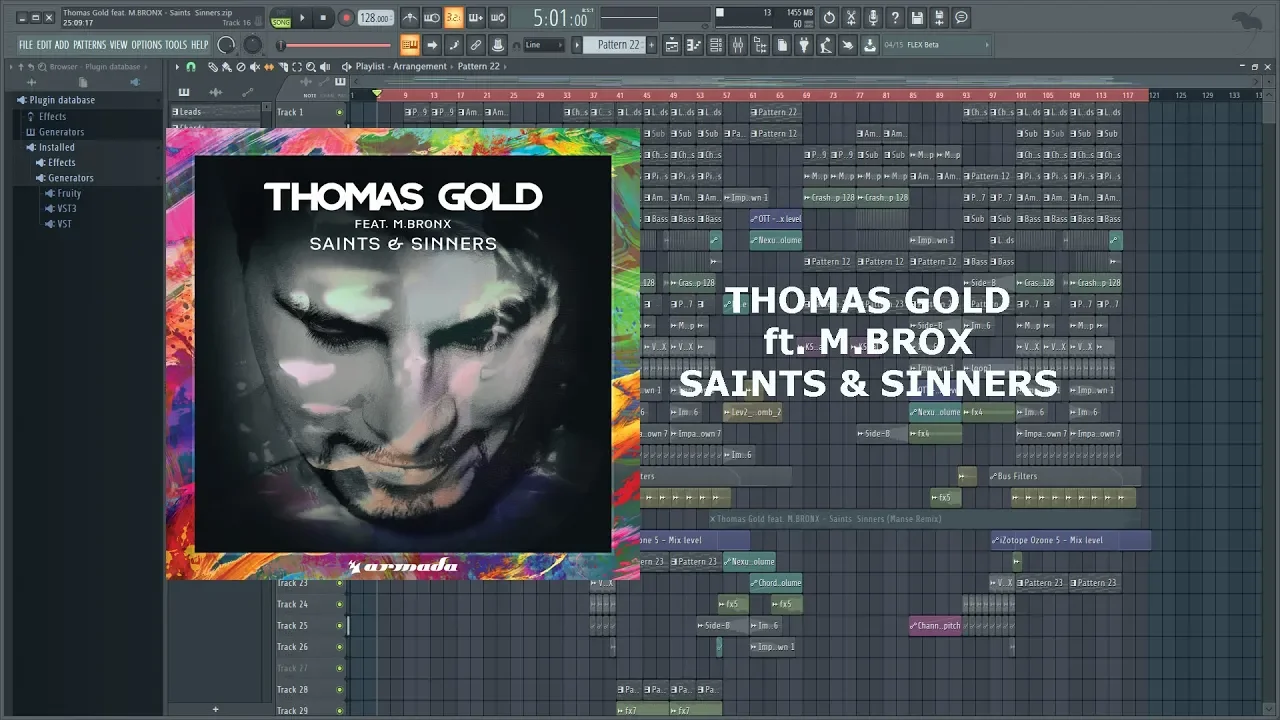The width and height of the screenshot is (1280, 720).
Task: Click the microphone recording icon
Action: click(873, 18)
